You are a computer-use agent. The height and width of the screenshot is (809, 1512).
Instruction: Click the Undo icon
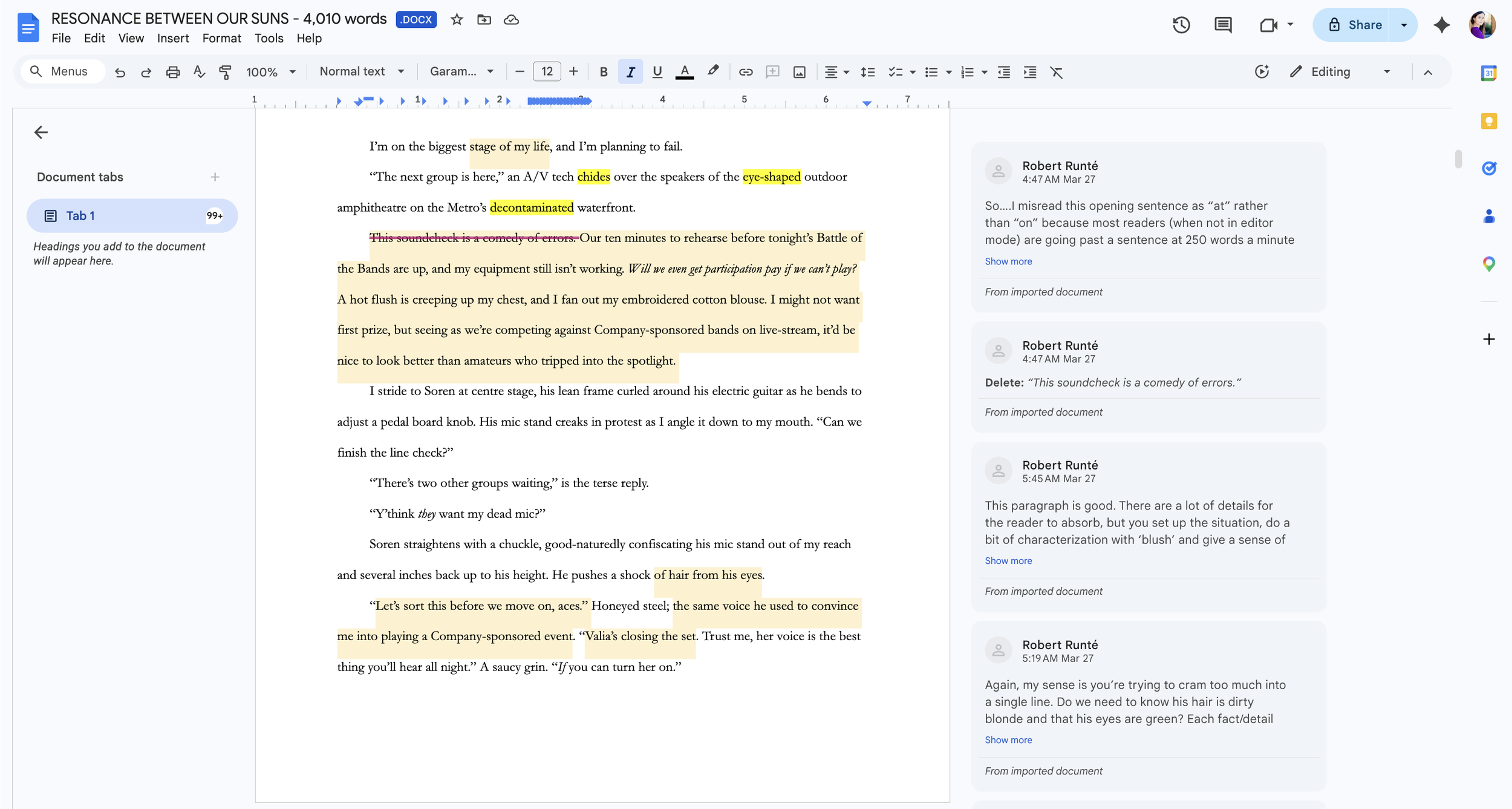pos(120,72)
